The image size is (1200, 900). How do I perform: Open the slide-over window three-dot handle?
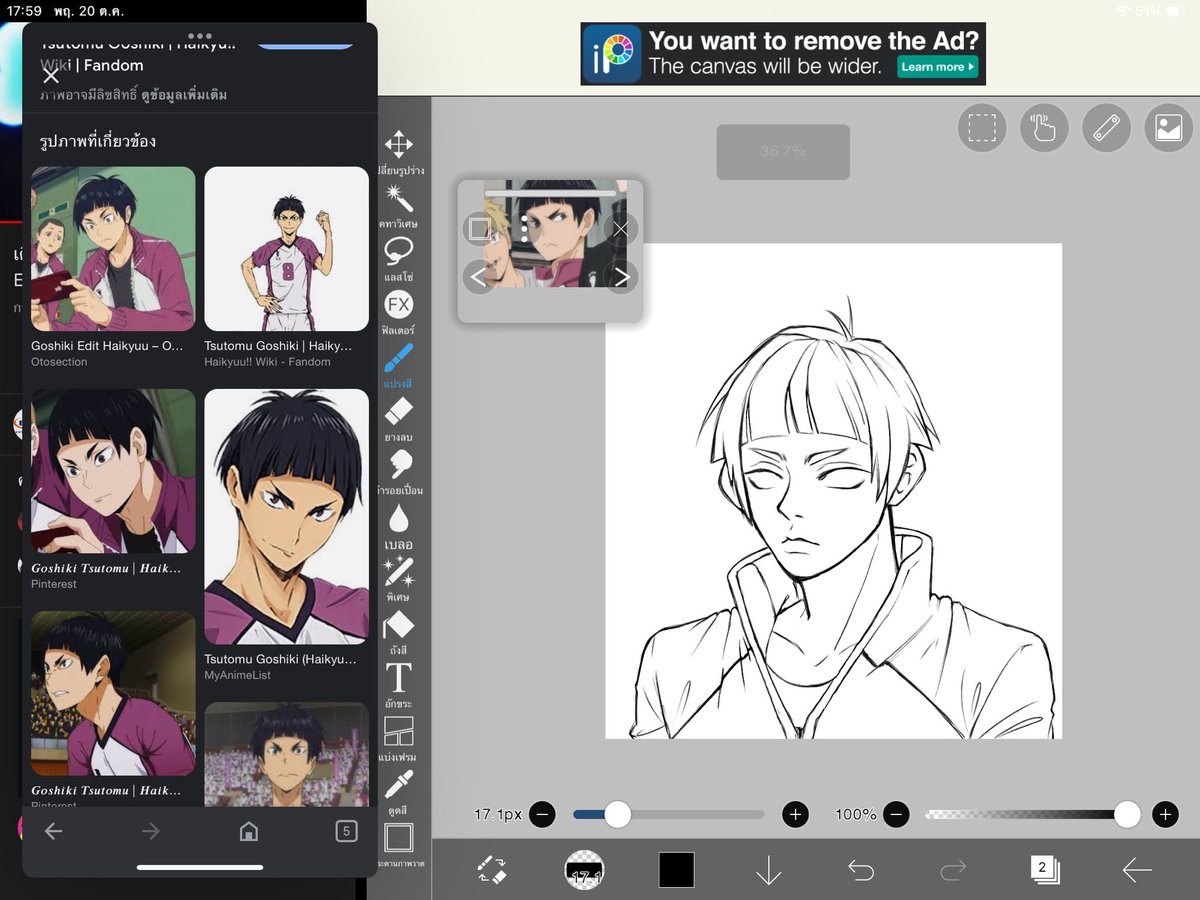coord(200,35)
